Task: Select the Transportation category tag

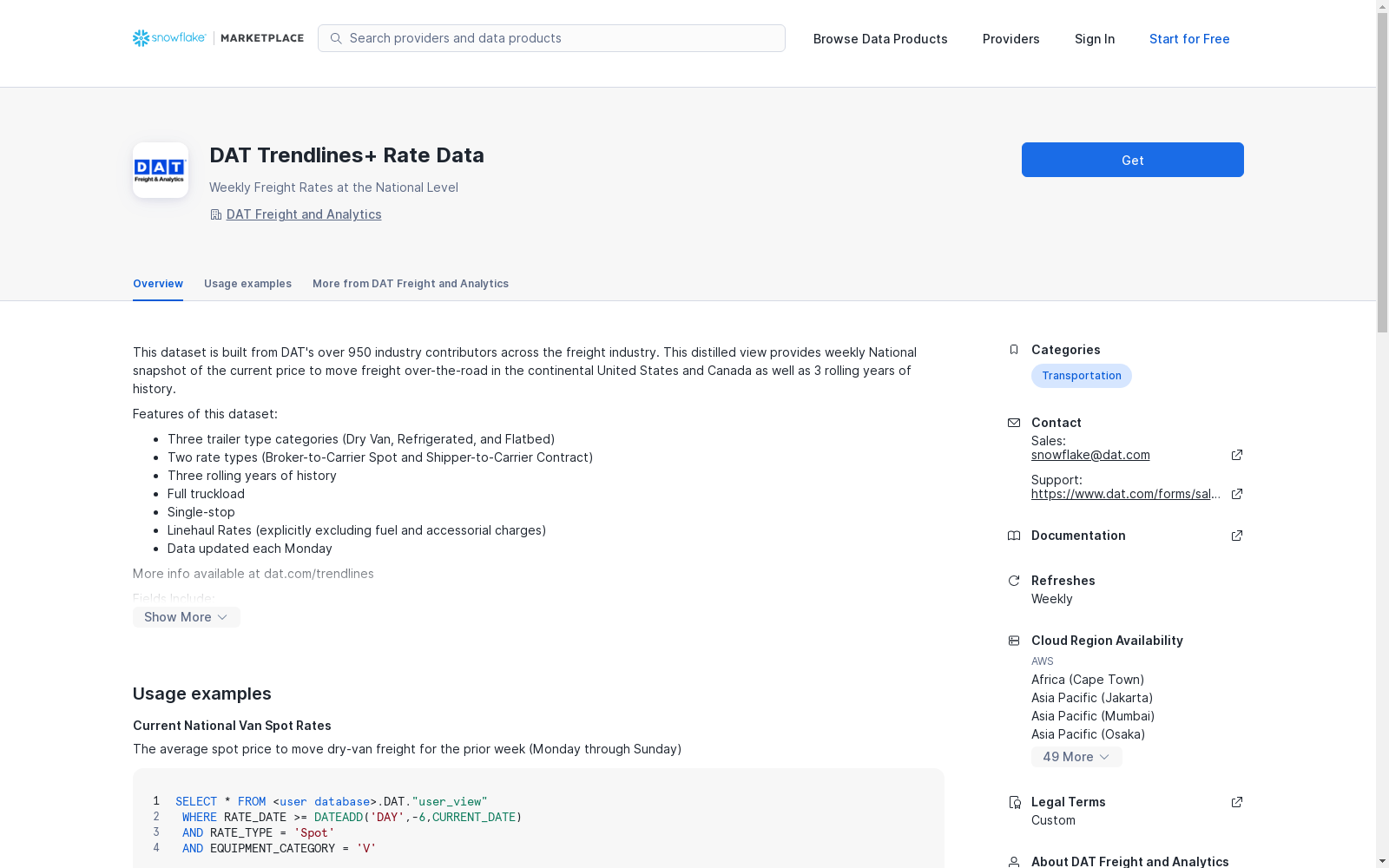Action: tap(1082, 376)
